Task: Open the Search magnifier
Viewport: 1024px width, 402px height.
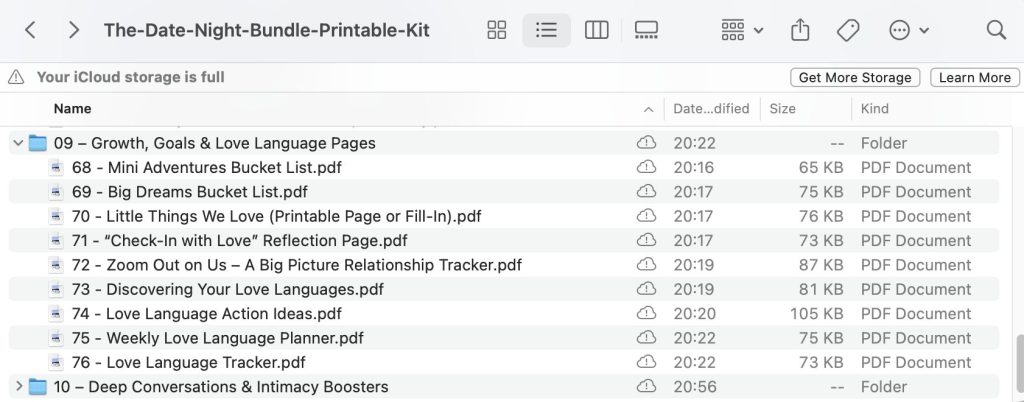Action: pos(996,30)
